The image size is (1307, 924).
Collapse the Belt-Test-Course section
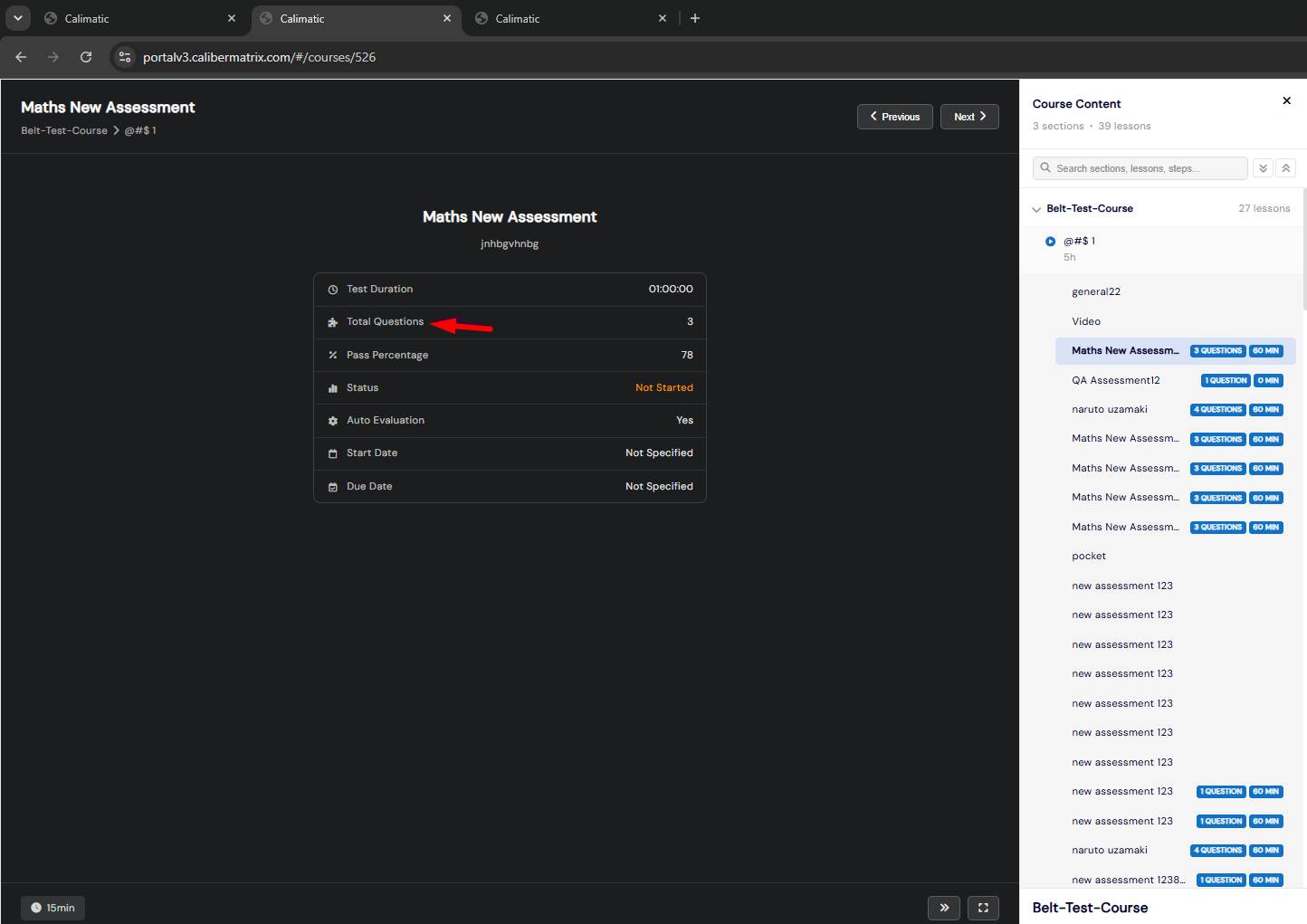click(1036, 209)
